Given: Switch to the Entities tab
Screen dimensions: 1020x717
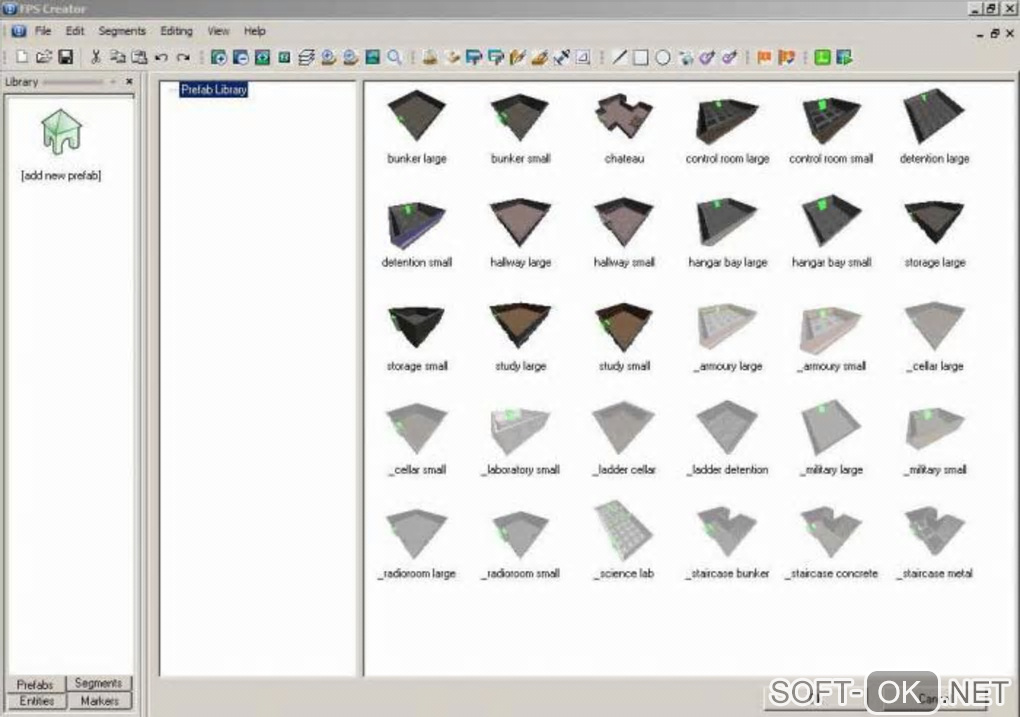Looking at the screenshot, I should pyautogui.click(x=36, y=701).
